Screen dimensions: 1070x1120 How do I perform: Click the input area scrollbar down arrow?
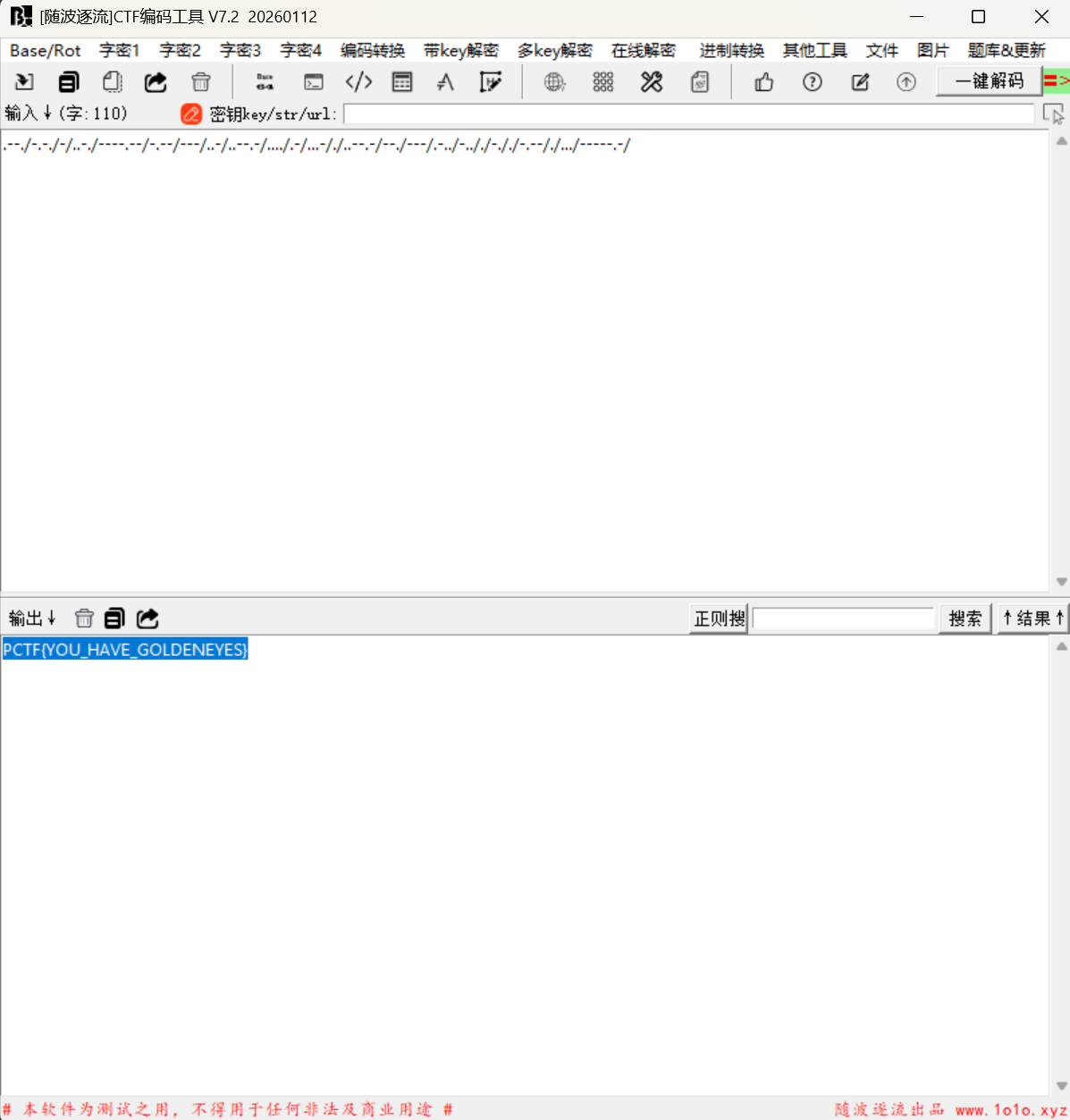pyautogui.click(x=1061, y=582)
